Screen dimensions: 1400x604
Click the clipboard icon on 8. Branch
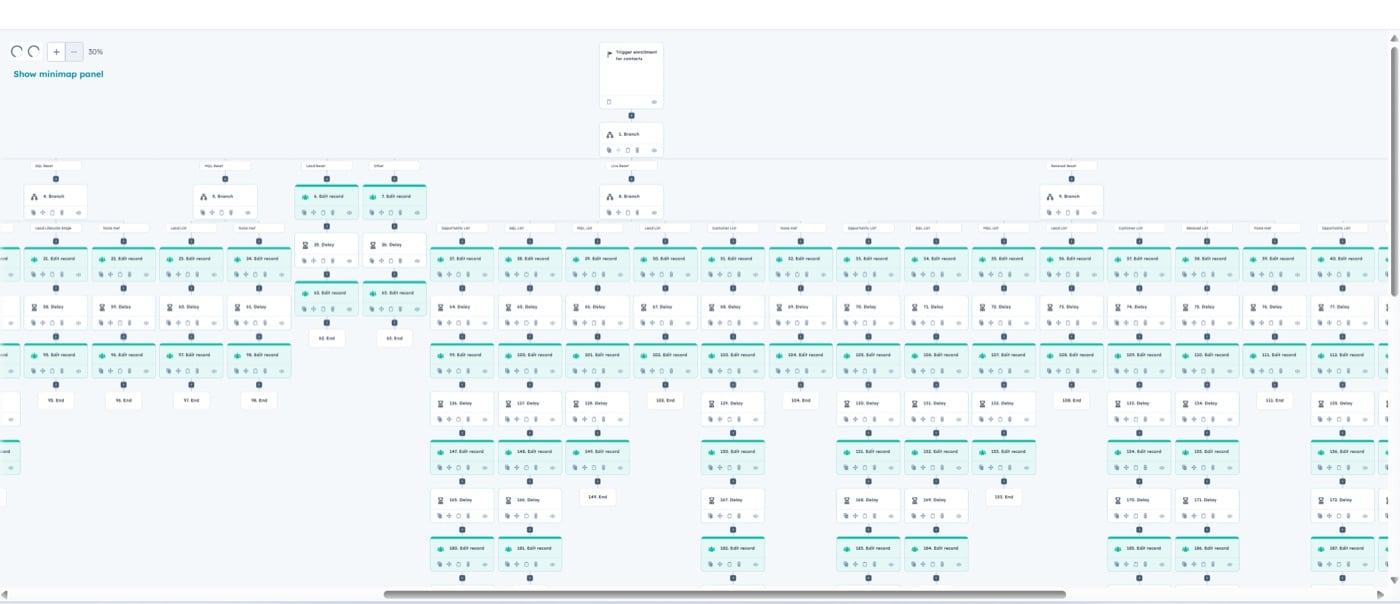(628, 212)
